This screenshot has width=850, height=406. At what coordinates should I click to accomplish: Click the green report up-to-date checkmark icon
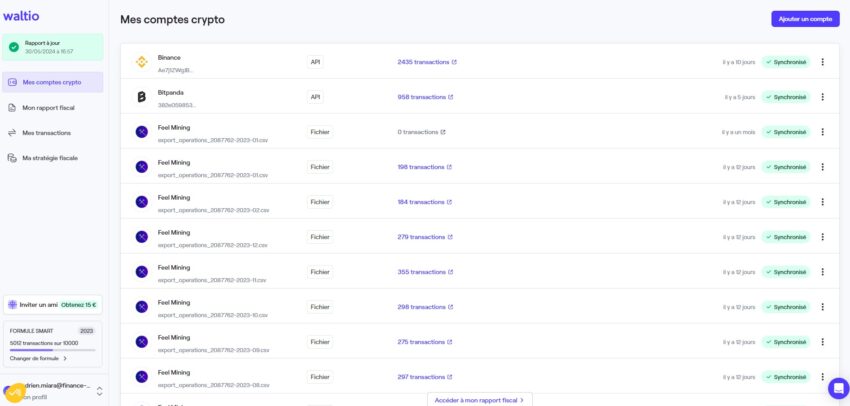click(14, 47)
